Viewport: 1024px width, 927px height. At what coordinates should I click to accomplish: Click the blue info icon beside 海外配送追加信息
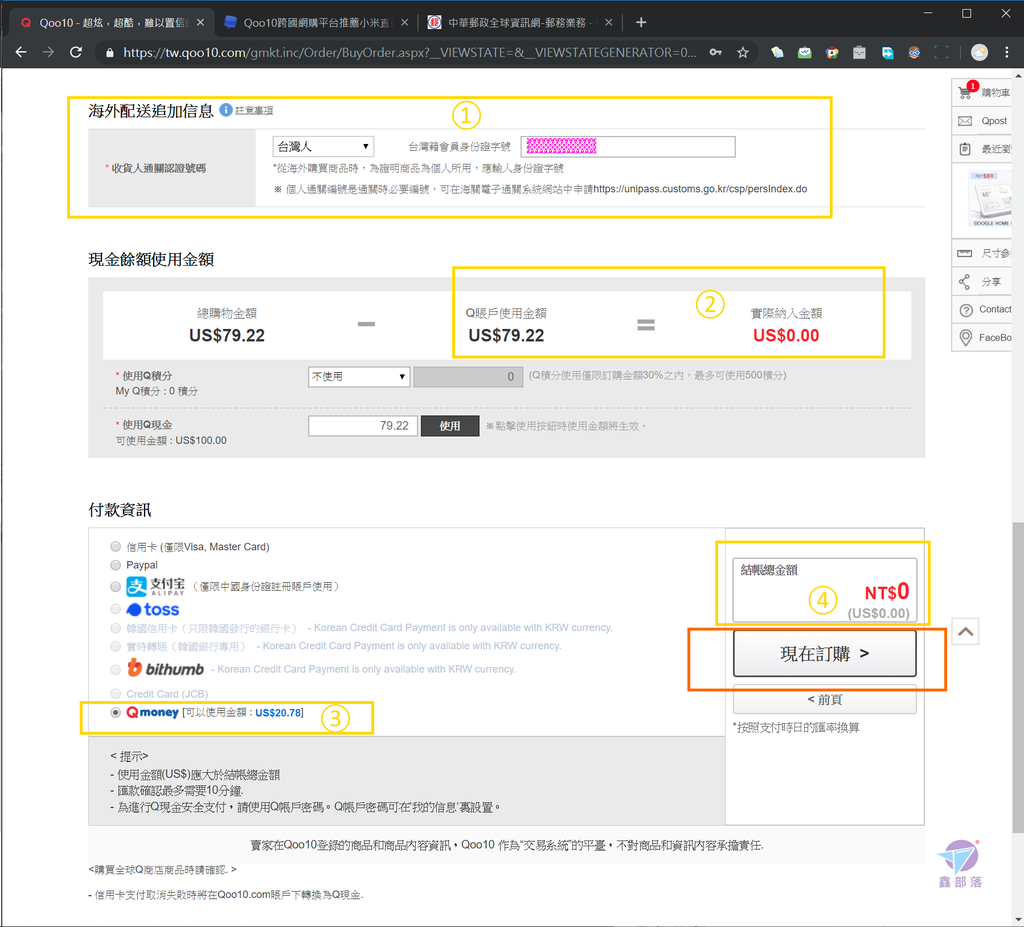[x=226, y=110]
